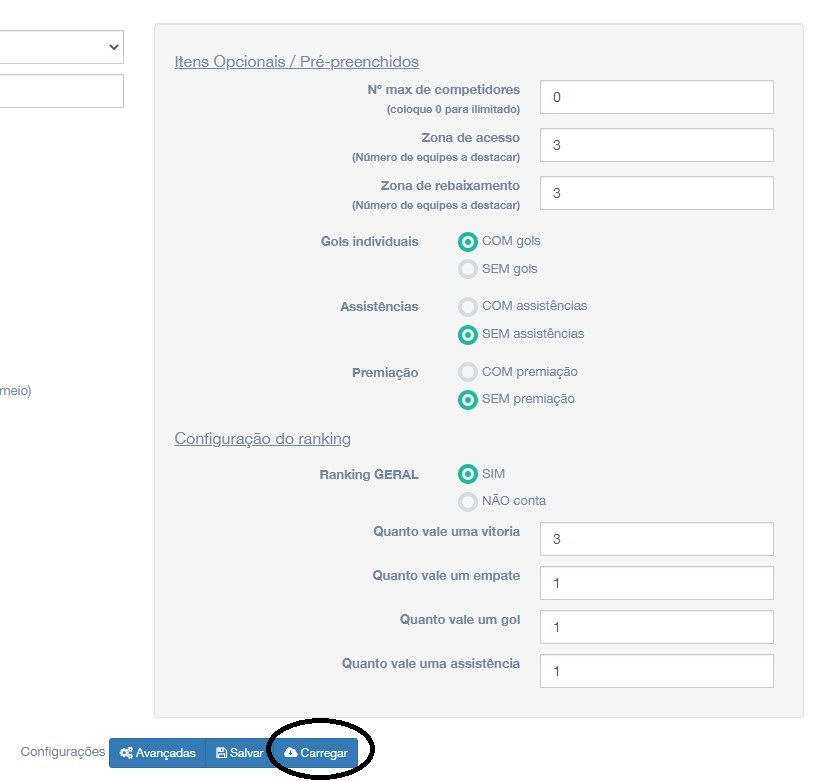Image resolution: width=822 pixels, height=781 pixels.
Task: Click the Salvar floppy disk icon
Action: (x=221, y=753)
